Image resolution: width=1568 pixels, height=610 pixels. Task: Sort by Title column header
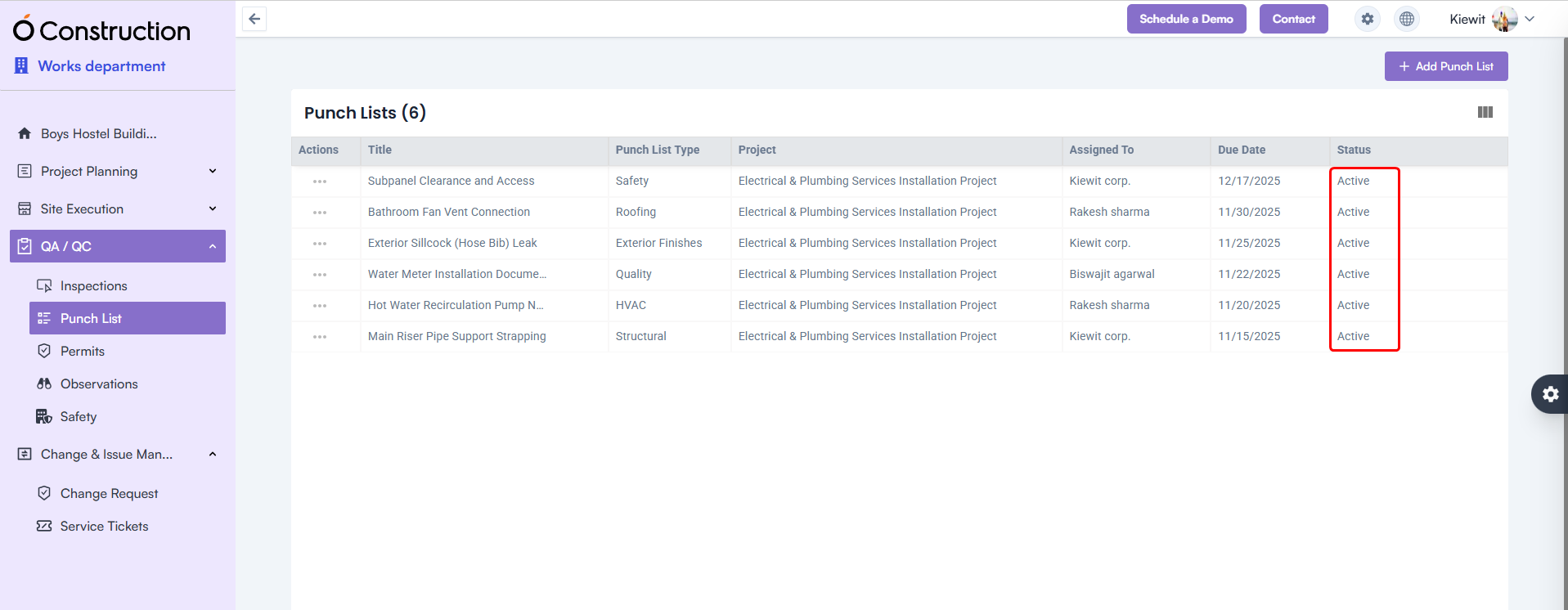point(380,150)
